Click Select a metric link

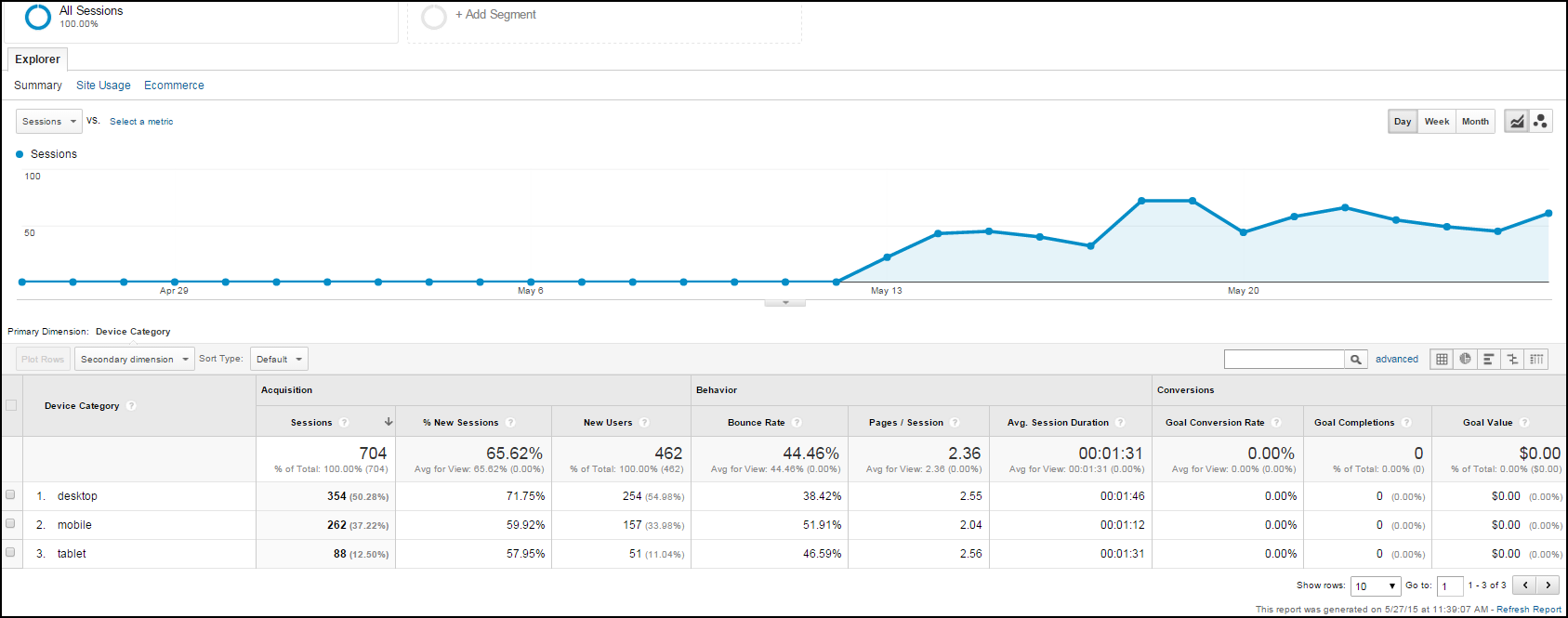(x=141, y=122)
